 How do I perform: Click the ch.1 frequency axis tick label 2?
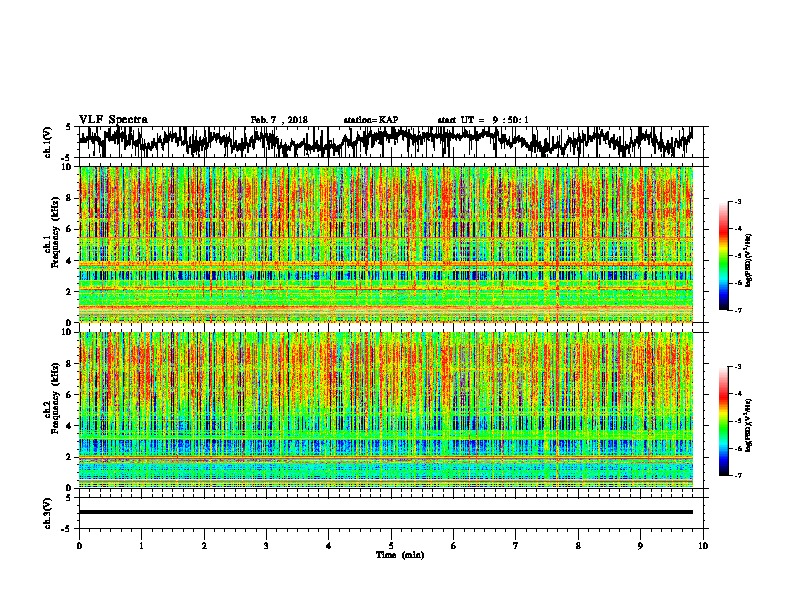point(70,291)
